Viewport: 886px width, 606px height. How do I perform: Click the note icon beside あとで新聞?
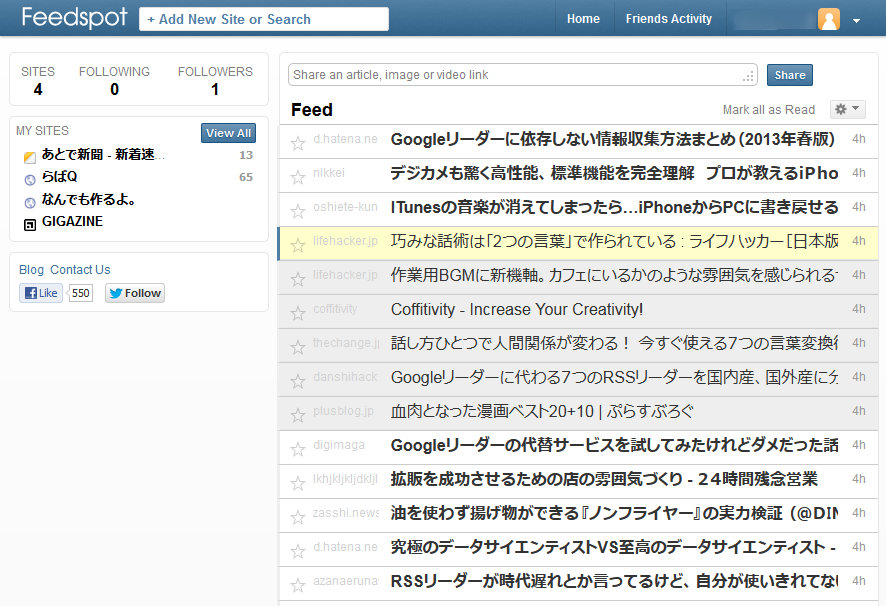[28, 157]
